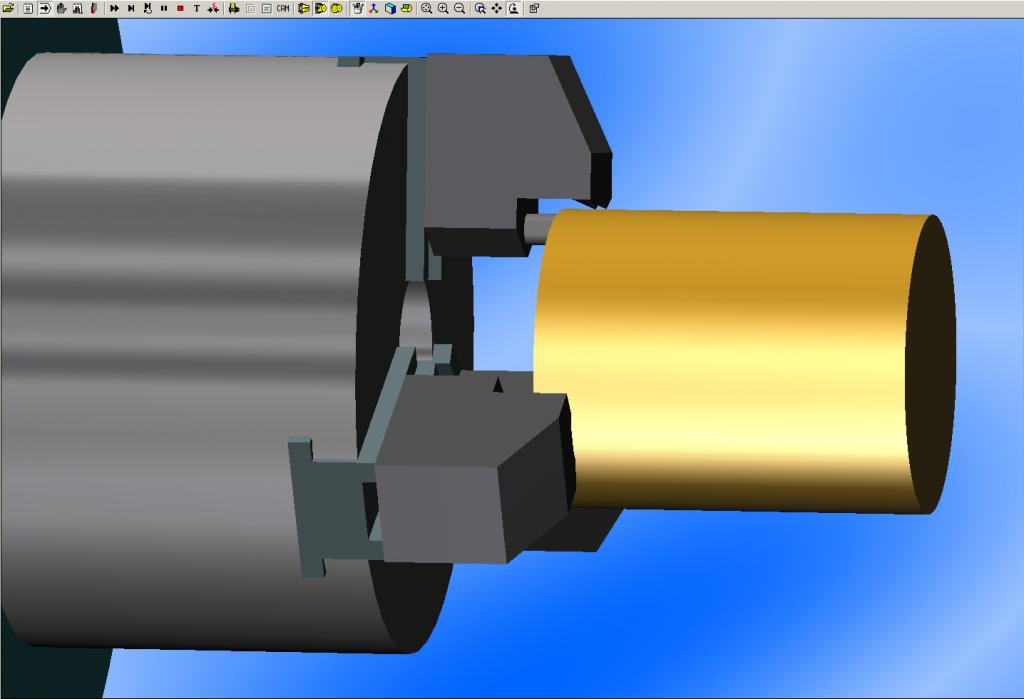
Task: Click the yellow machine icon
Action: point(234,8)
